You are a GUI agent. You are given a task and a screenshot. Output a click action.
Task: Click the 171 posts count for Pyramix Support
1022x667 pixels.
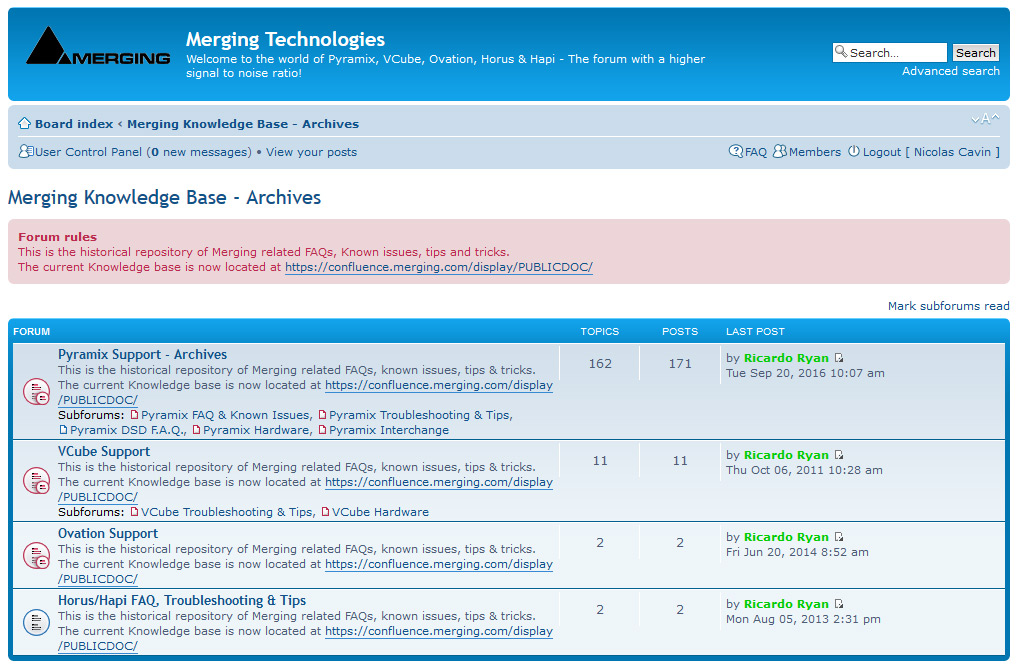[x=680, y=364]
